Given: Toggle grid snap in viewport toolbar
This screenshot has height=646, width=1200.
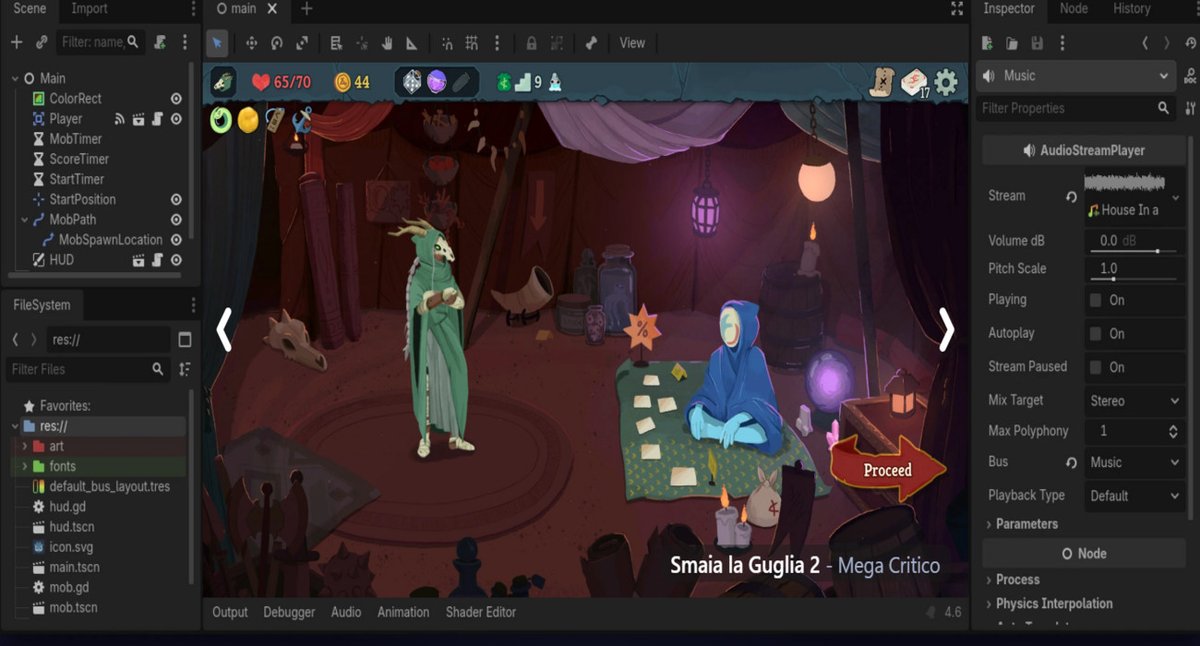Looking at the screenshot, I should point(472,43).
